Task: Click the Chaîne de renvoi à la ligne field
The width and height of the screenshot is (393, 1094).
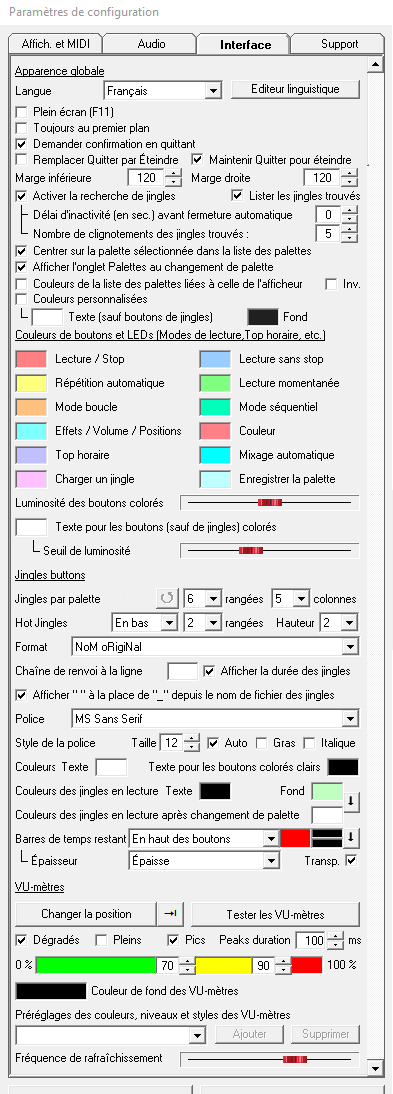Action: 183,671
